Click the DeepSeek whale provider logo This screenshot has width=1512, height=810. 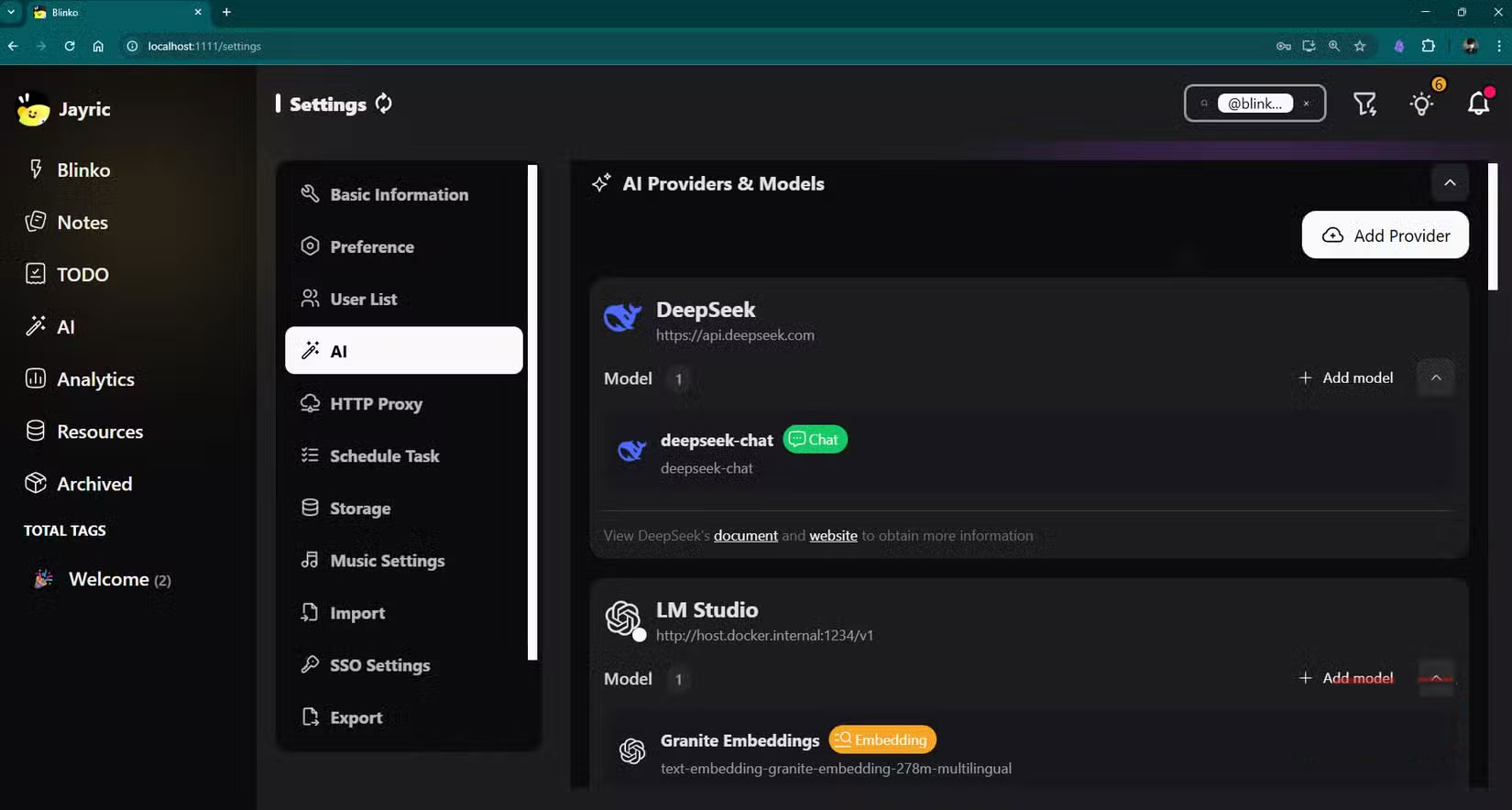click(622, 318)
